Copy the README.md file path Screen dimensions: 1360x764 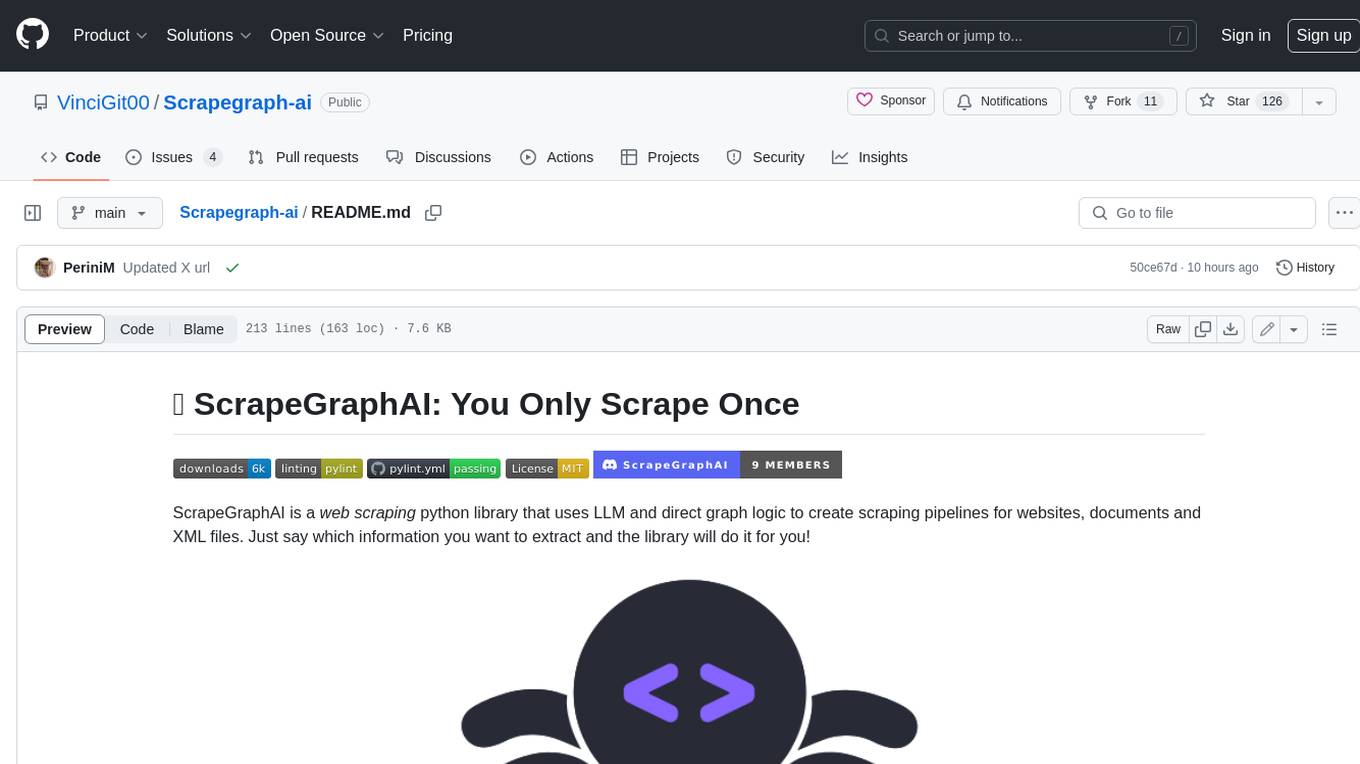coord(433,213)
